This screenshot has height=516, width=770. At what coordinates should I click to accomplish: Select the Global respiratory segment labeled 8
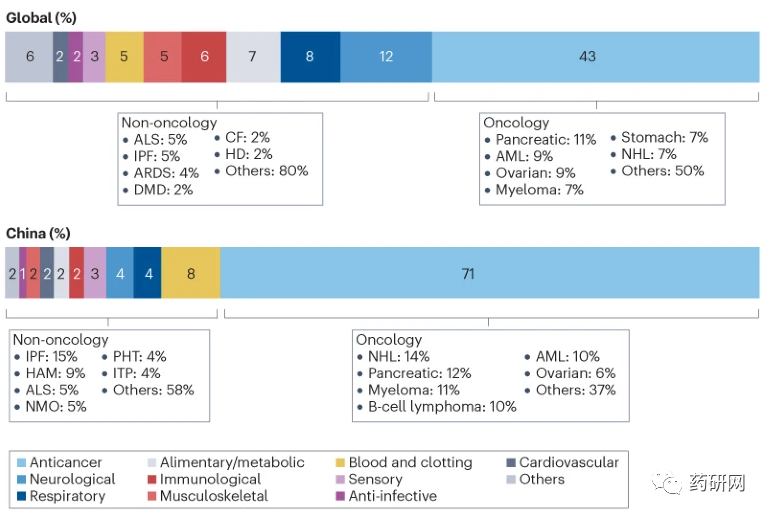(310, 57)
